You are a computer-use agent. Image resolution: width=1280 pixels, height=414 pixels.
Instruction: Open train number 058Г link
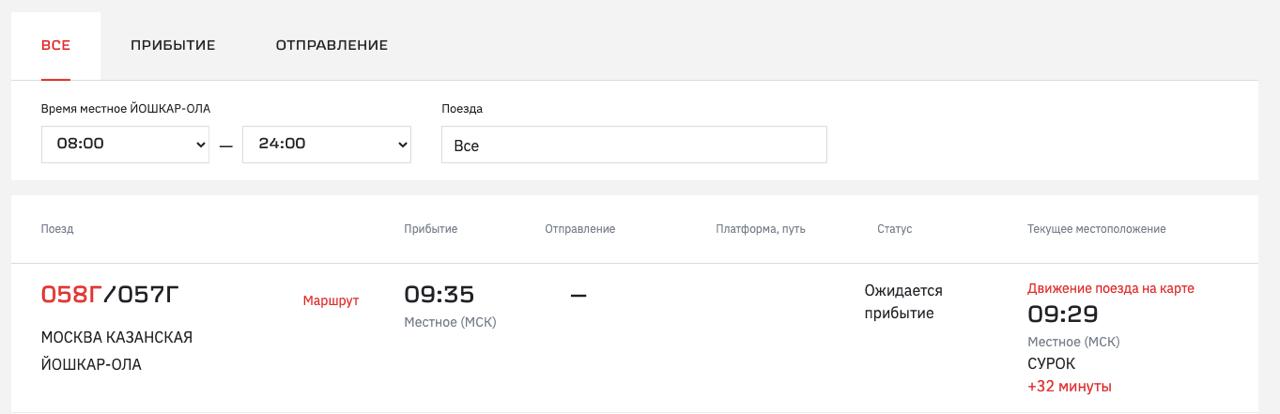(x=71, y=295)
